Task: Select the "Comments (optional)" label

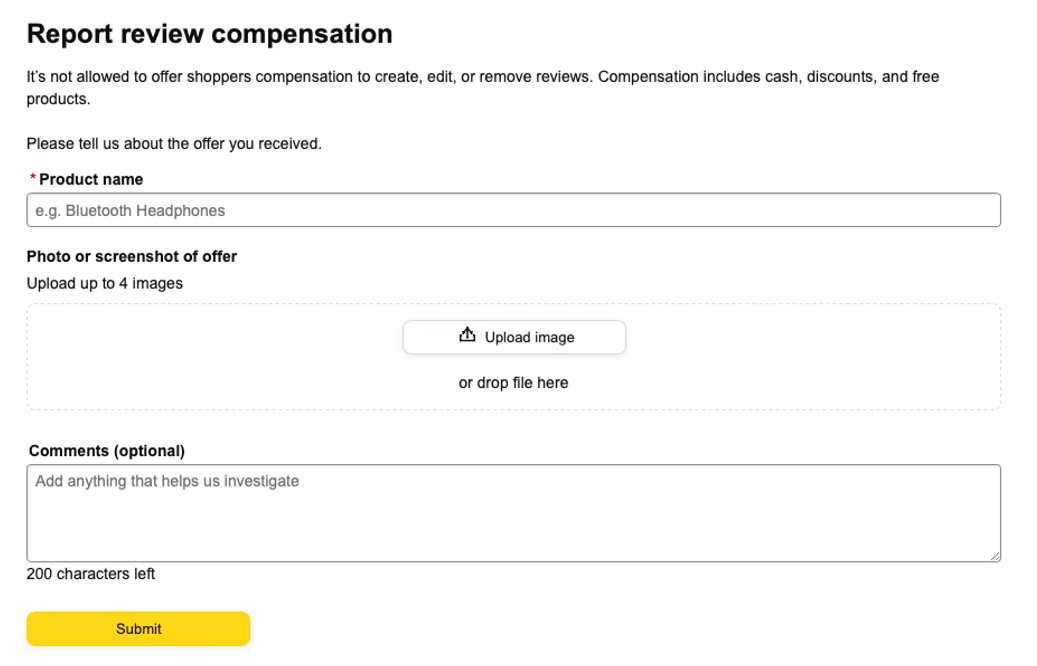Action: (107, 451)
